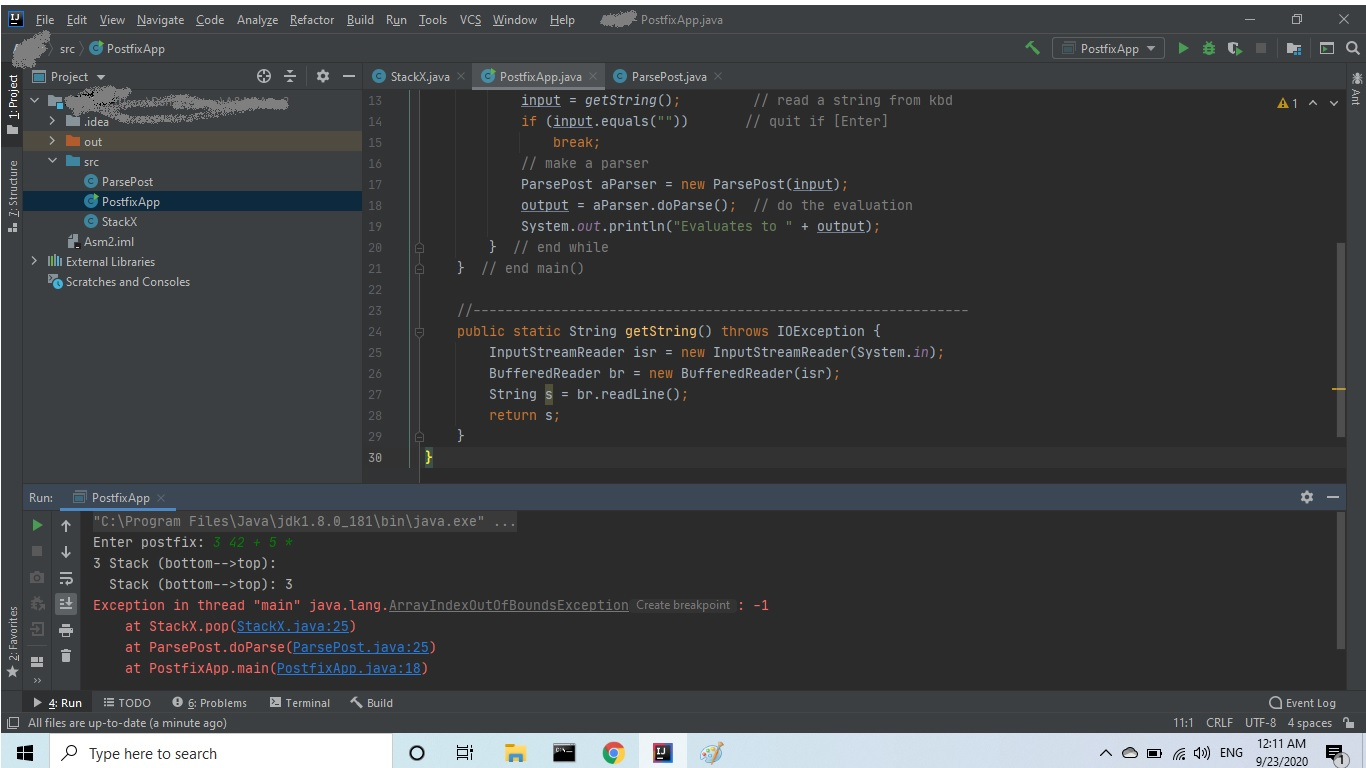Open Search Everywhere with the magnifier icon
Viewport: 1366px width, 768px height.
click(1352, 48)
